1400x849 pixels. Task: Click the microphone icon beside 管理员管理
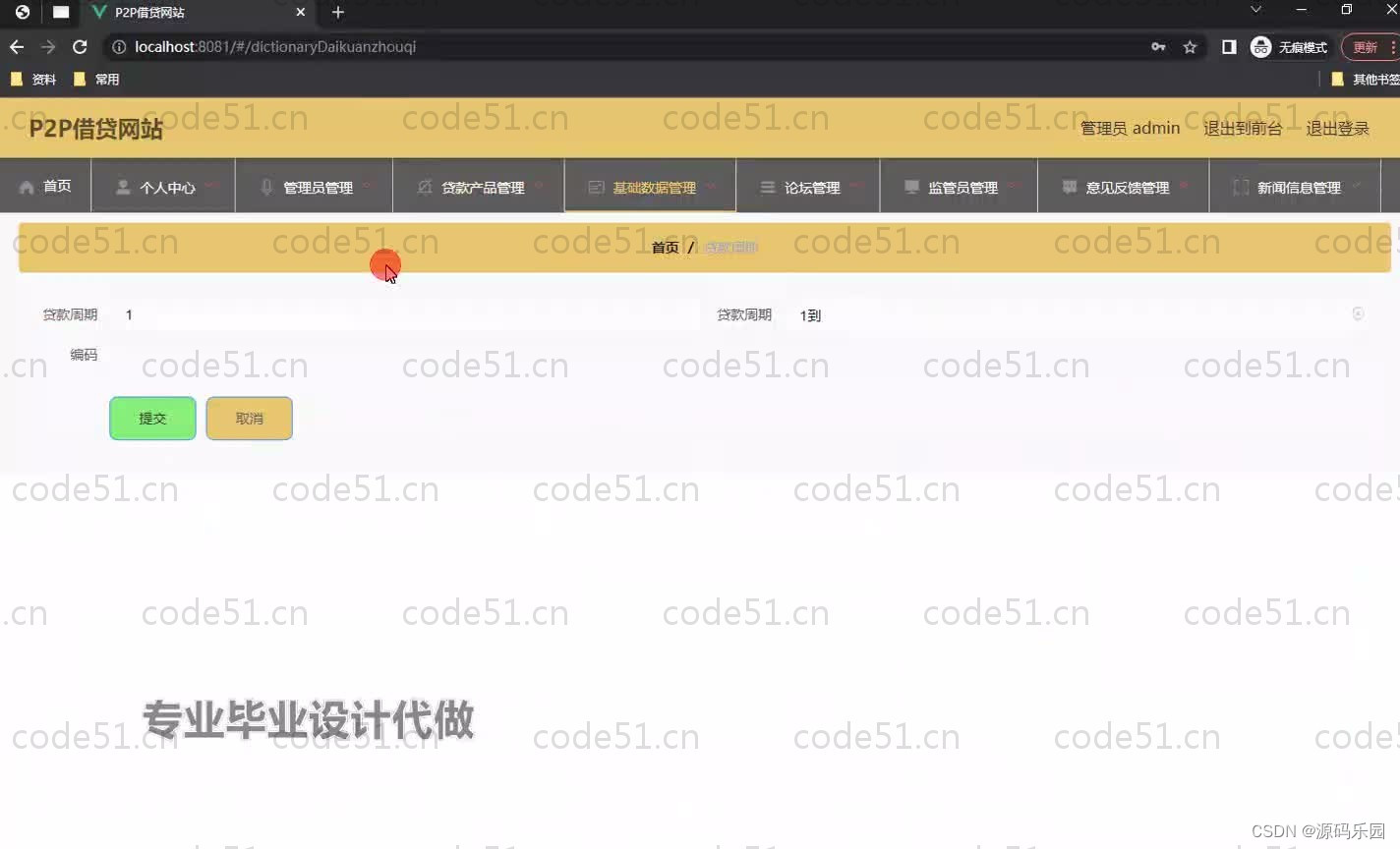[x=265, y=186]
